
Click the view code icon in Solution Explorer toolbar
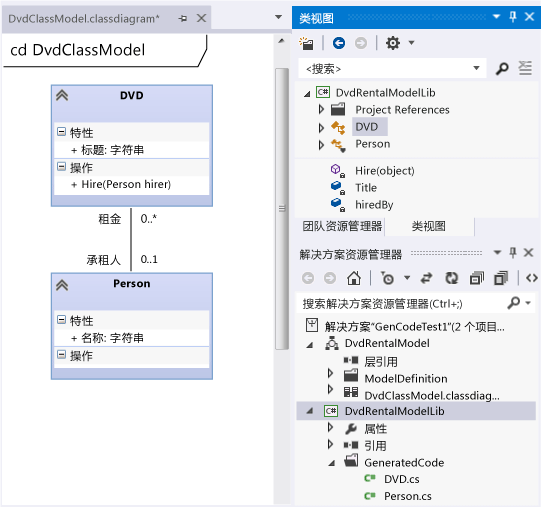[x=531, y=278]
